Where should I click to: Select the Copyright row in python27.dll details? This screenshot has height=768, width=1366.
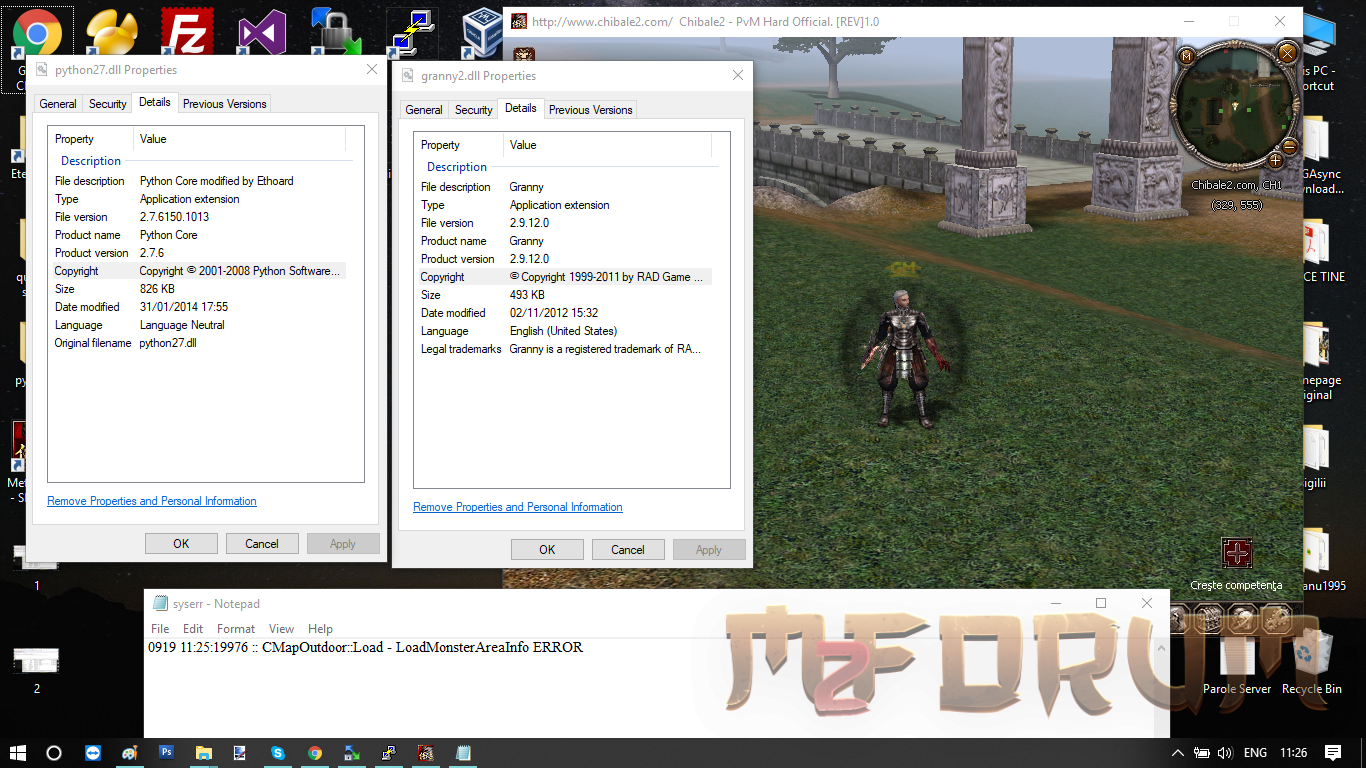coord(200,271)
